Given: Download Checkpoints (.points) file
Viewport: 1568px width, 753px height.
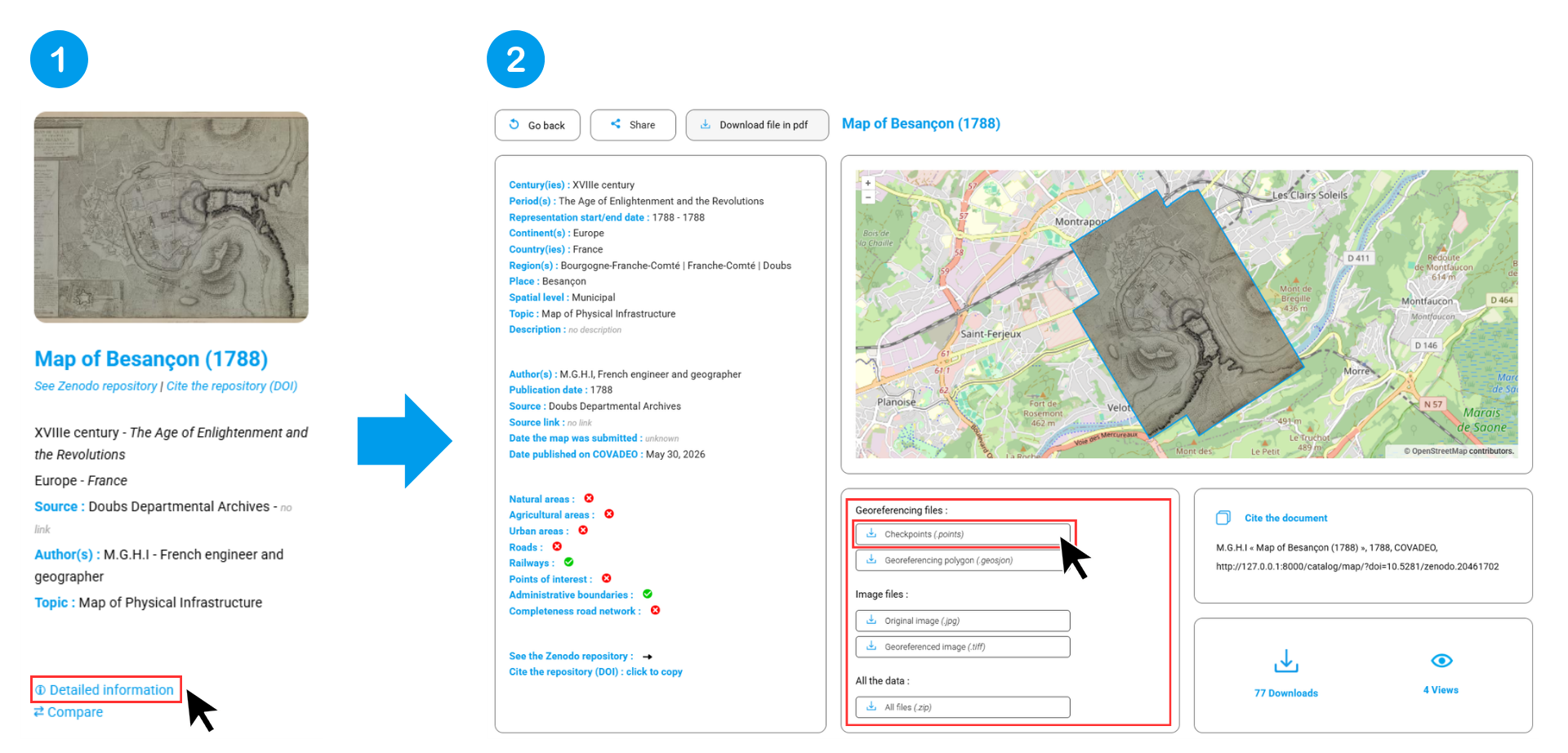Looking at the screenshot, I should point(963,534).
